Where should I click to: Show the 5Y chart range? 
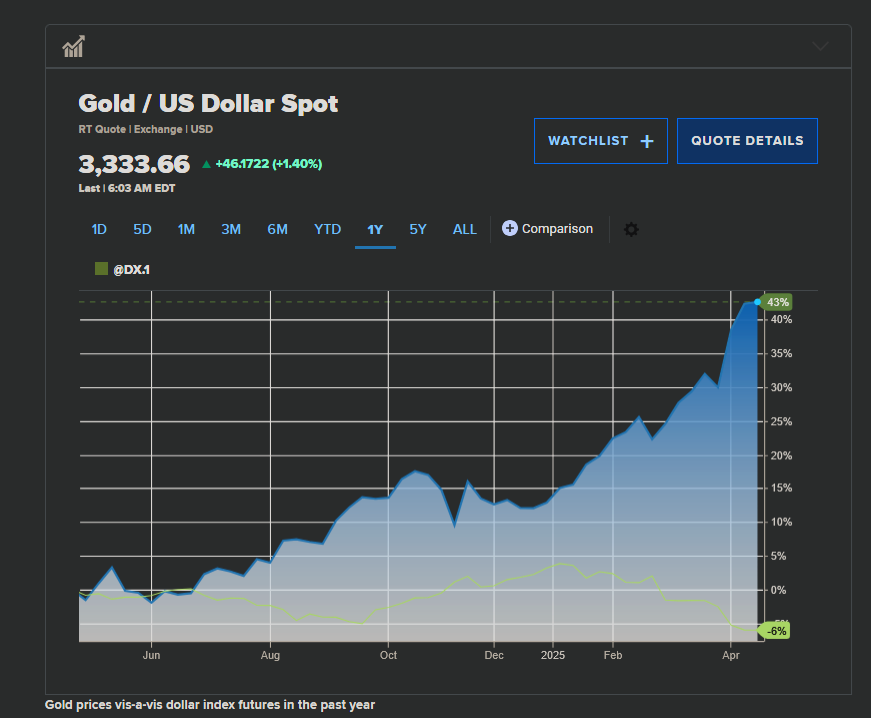coord(418,229)
